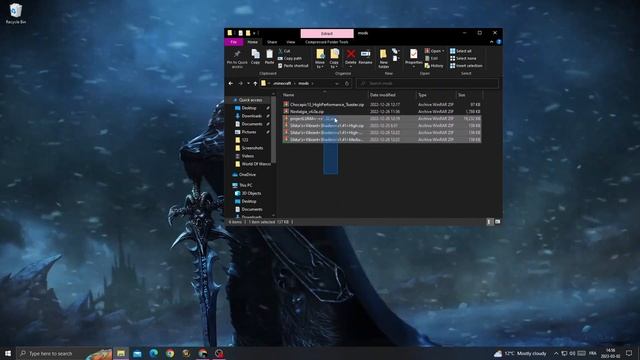
Task: Open 3D Objects under This PC
Action: (x=251, y=193)
